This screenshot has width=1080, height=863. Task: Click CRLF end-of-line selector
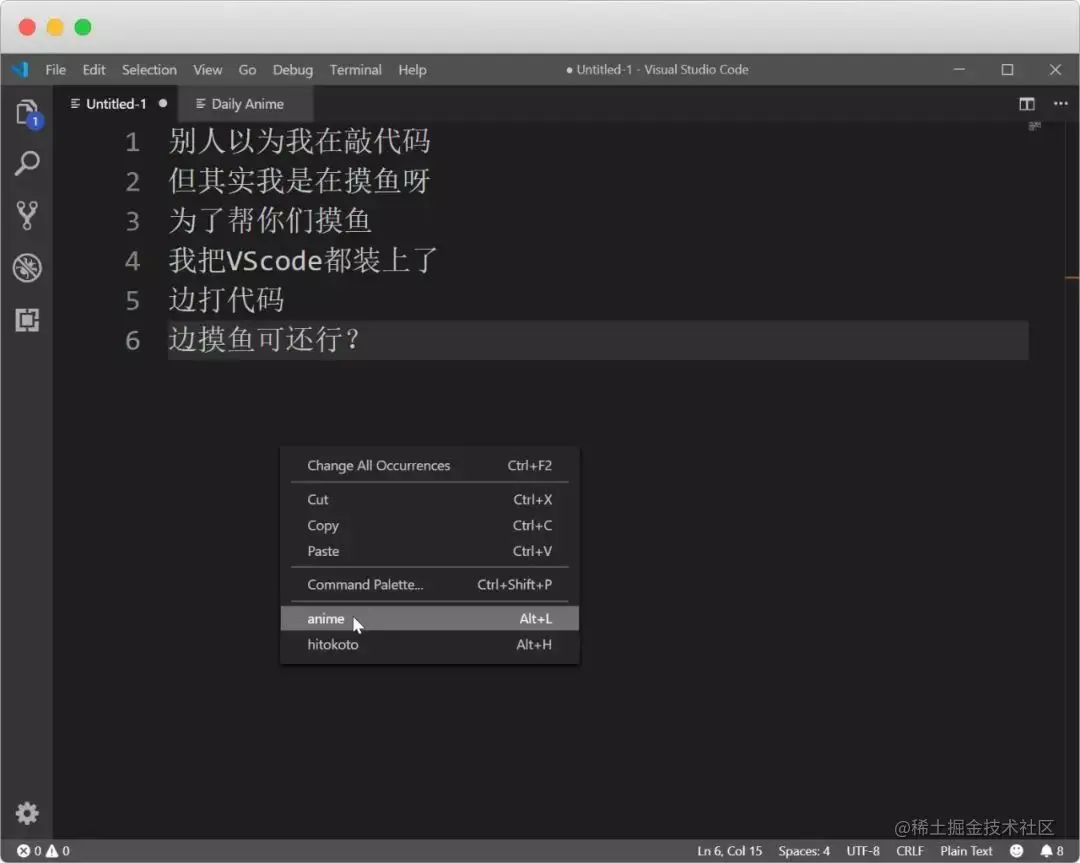[x=909, y=851]
